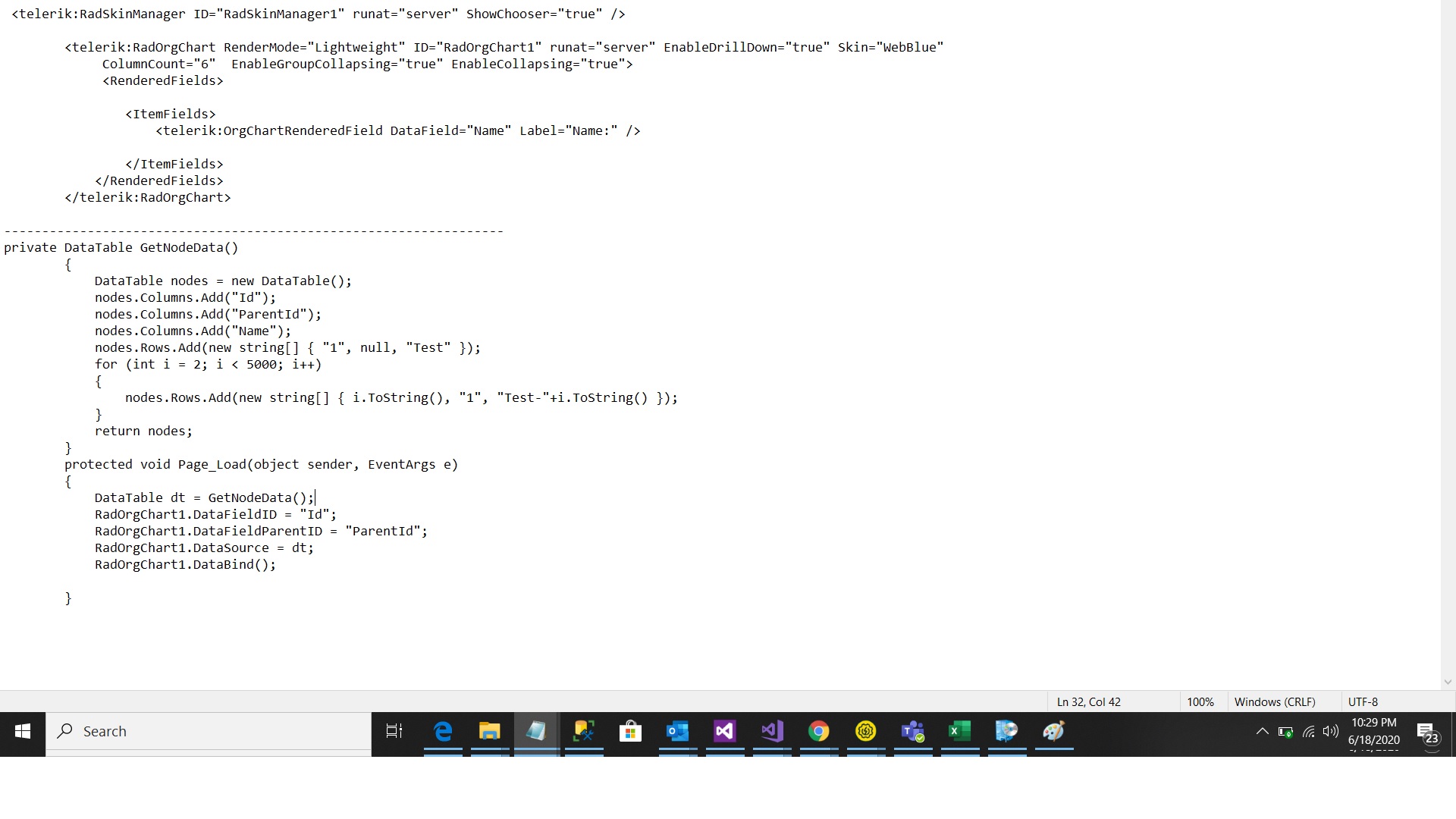
Task: Open File Explorer from the taskbar
Action: (x=490, y=732)
